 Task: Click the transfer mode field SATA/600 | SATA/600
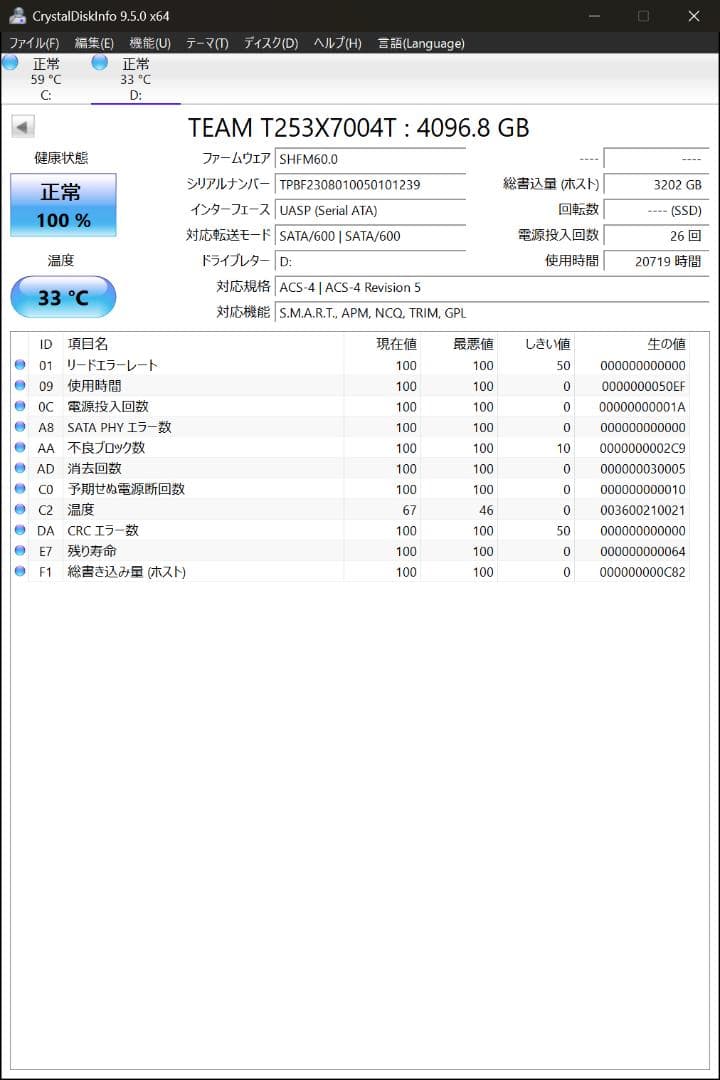[x=370, y=236]
